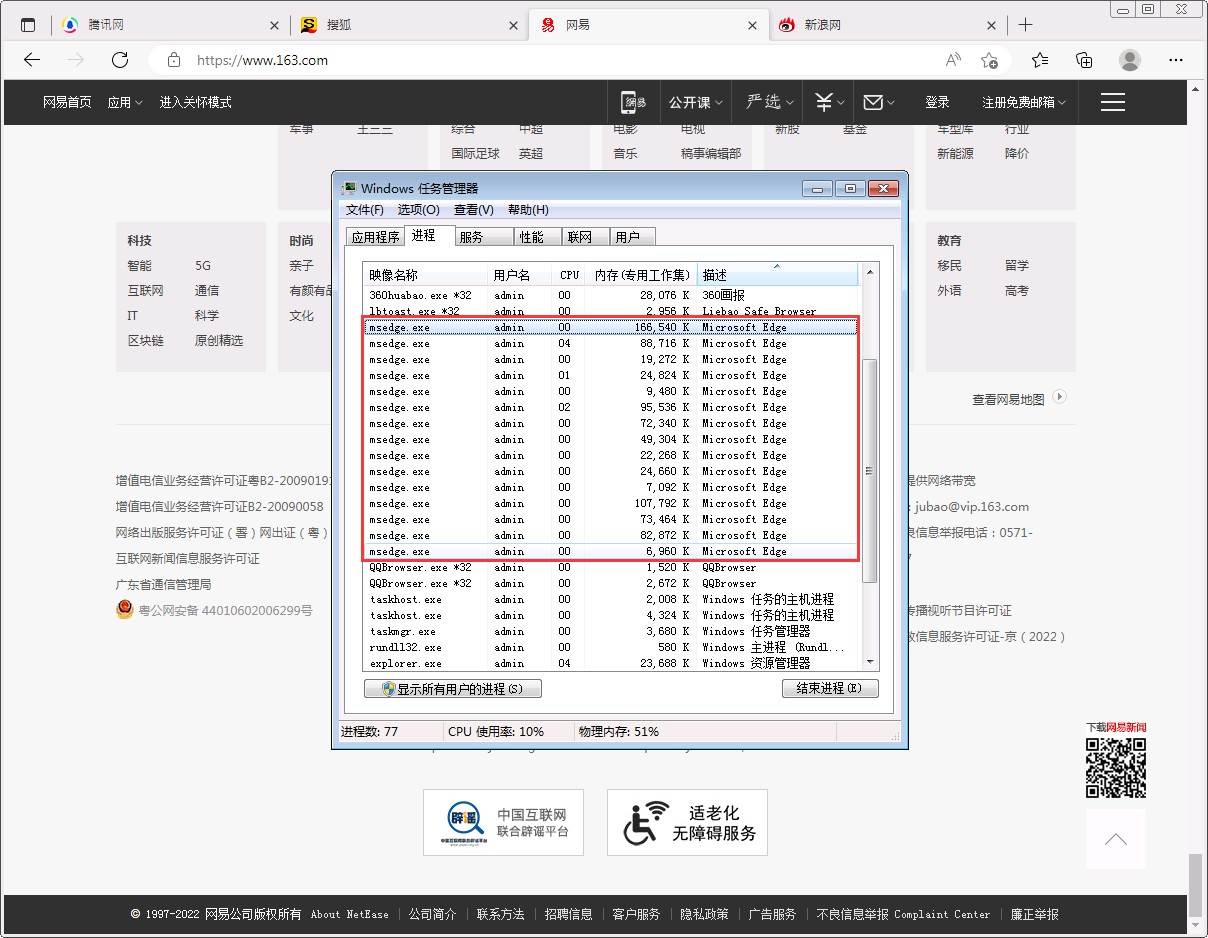This screenshot has height=938, width=1208.
Task: Open the 文件(F) menu in Task Manager
Action: [x=365, y=210]
